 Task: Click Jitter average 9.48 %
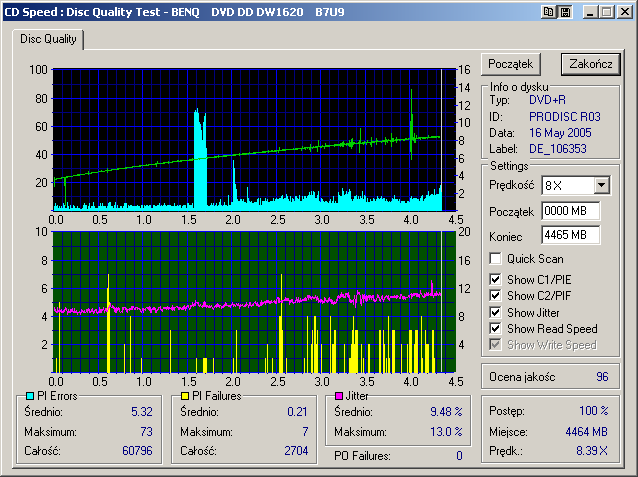[x=446, y=412]
